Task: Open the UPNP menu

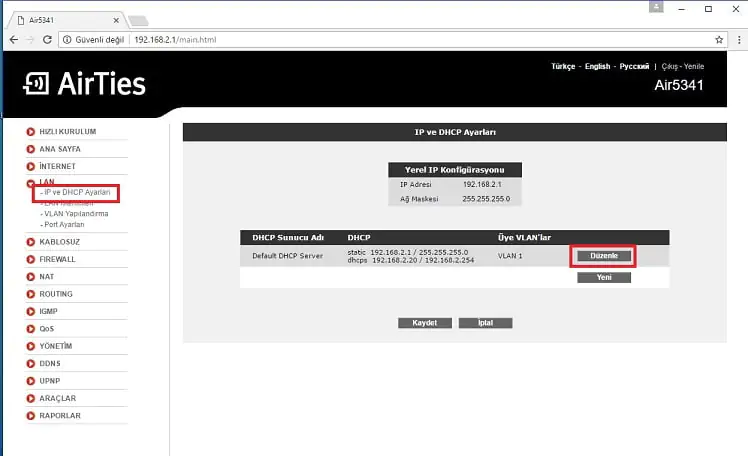Action: pyautogui.click(x=50, y=381)
